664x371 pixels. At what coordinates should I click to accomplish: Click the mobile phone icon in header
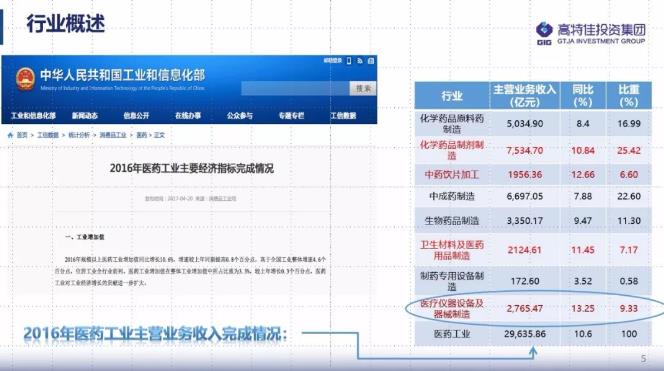[x=349, y=61]
